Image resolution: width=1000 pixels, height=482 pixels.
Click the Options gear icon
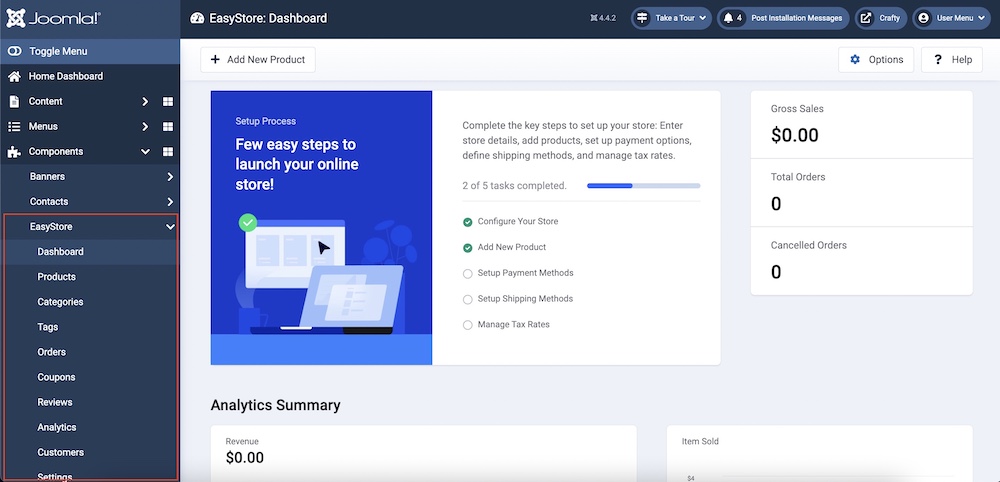(x=855, y=60)
